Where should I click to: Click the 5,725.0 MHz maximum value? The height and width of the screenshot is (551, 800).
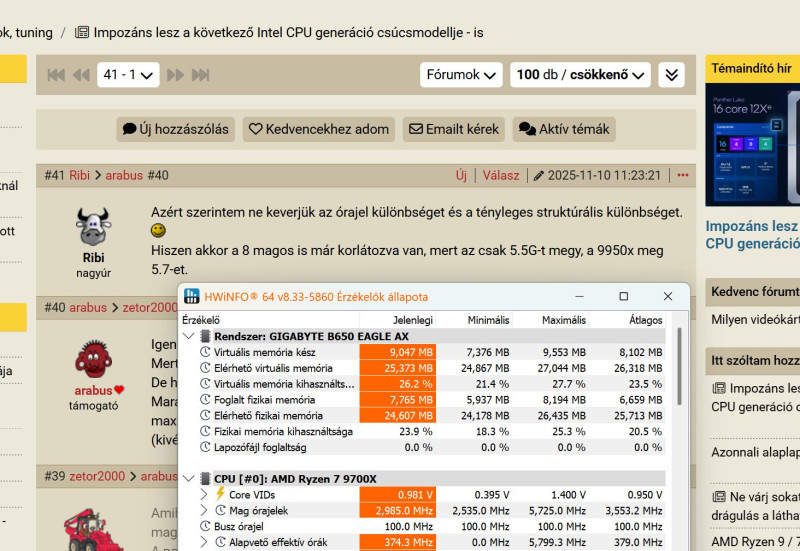(557, 510)
